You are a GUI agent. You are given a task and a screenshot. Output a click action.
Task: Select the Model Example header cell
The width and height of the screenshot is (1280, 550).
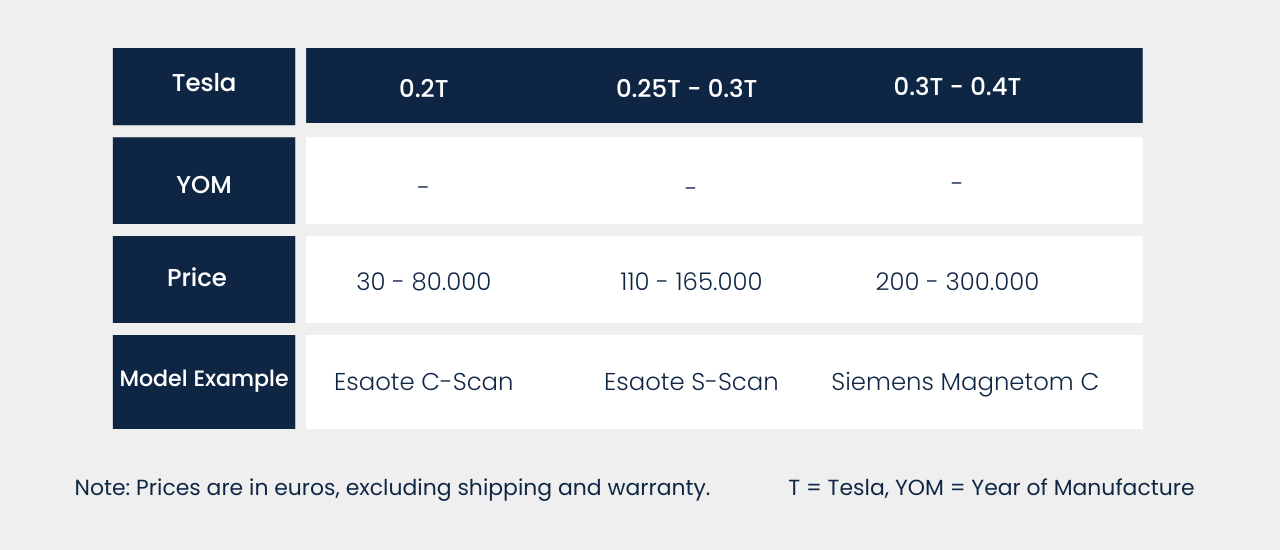click(x=204, y=381)
